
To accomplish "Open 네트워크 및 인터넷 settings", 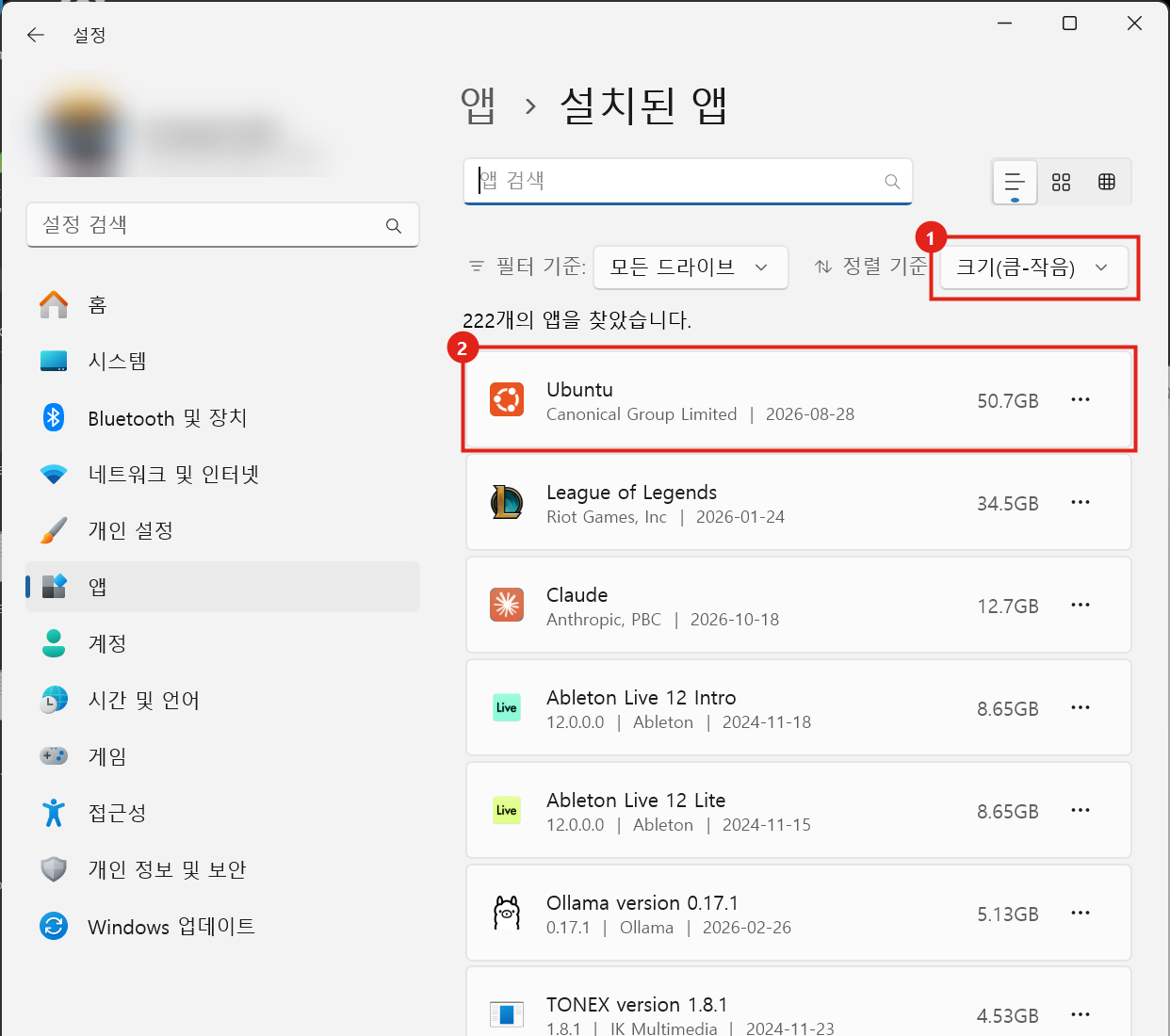I will 223,474.
